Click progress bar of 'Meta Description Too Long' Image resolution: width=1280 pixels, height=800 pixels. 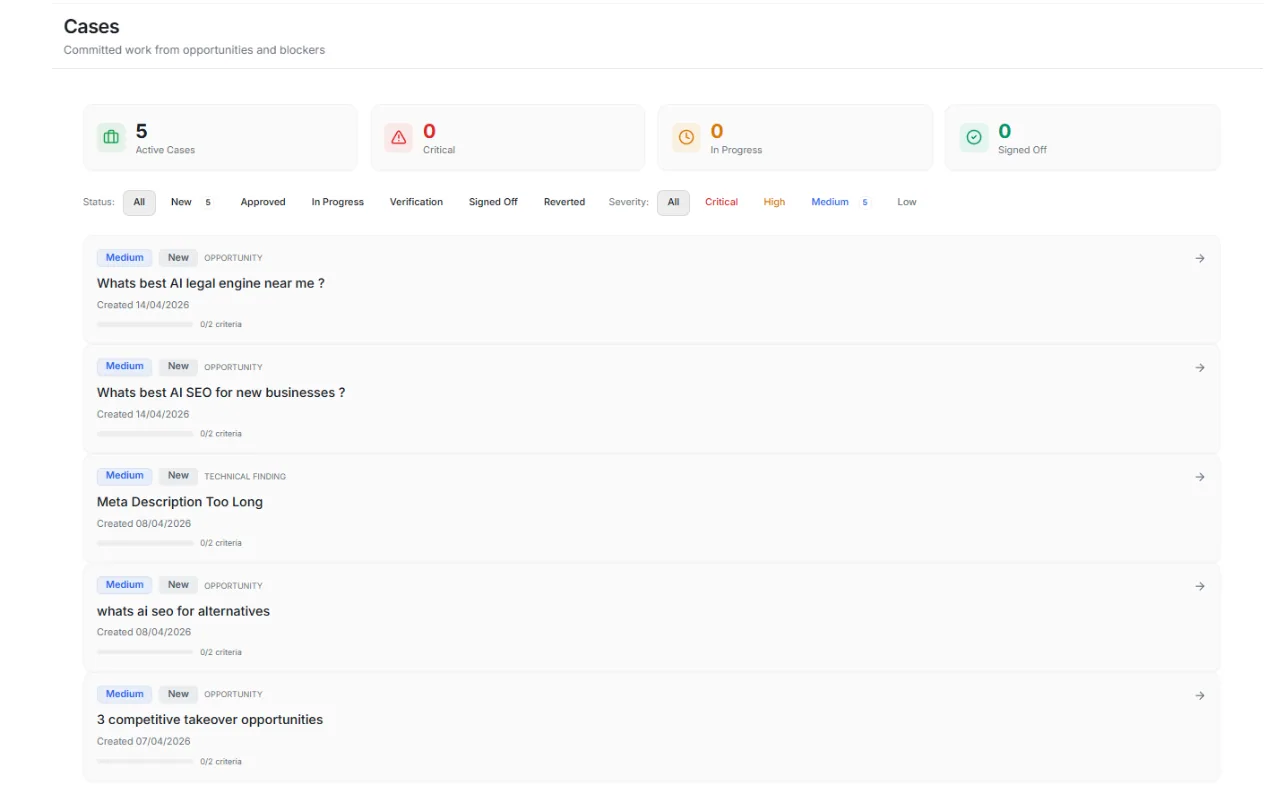145,543
